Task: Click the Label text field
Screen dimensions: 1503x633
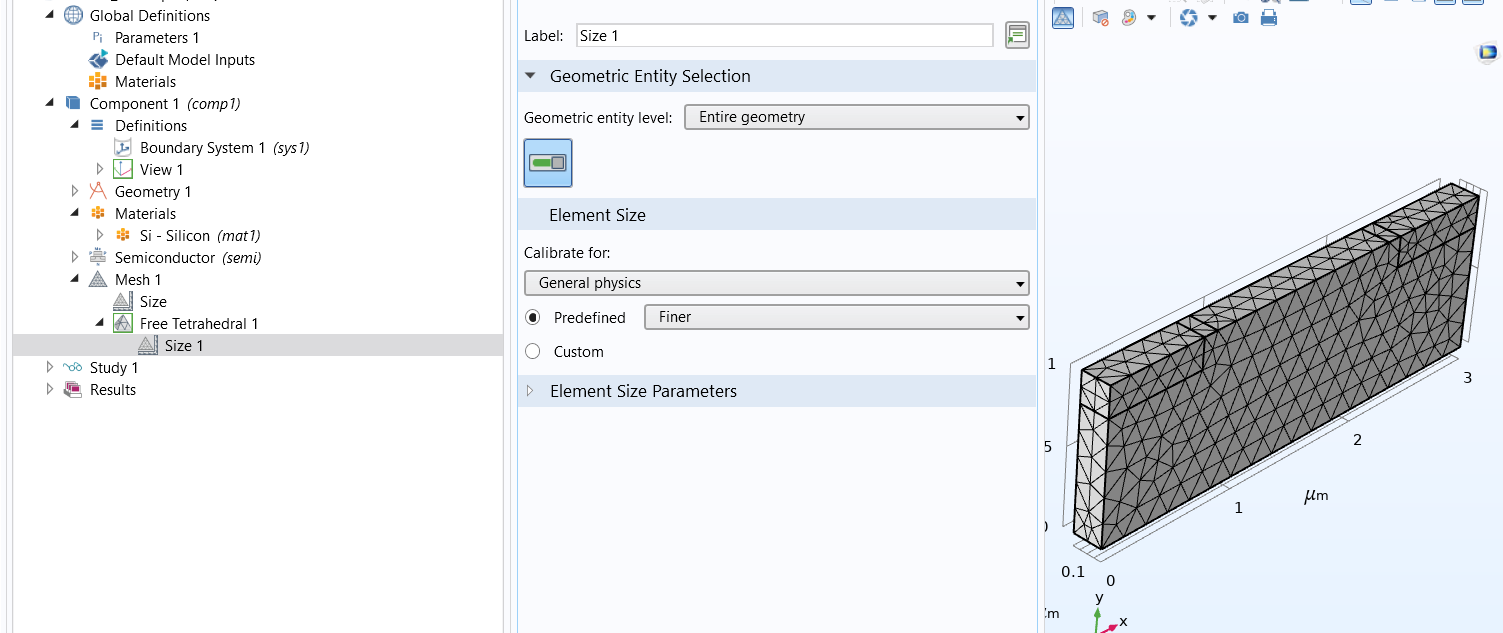Action: (x=784, y=36)
